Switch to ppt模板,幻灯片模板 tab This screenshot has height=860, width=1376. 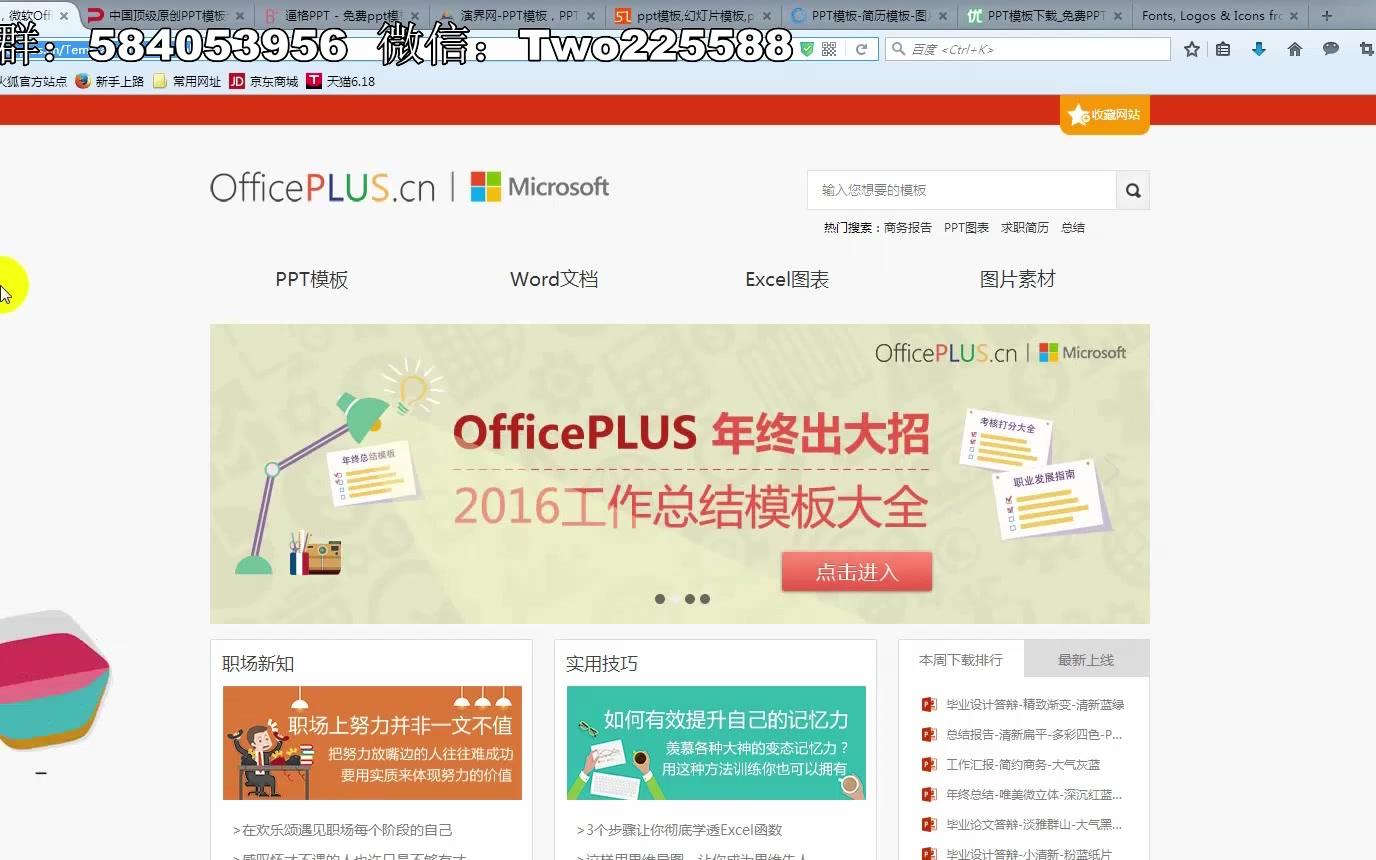pyautogui.click(x=694, y=15)
